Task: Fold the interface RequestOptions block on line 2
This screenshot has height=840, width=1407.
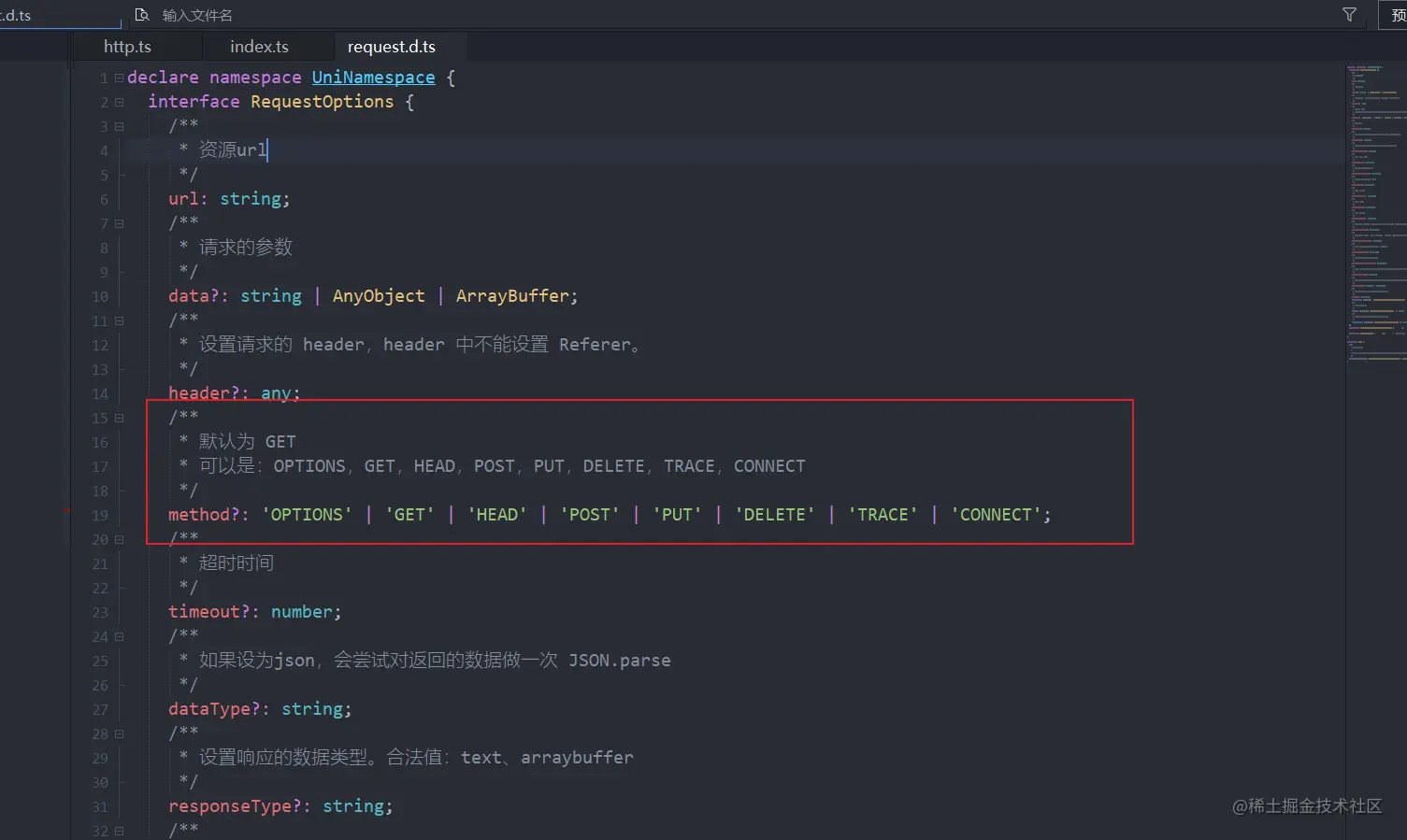Action: point(119,102)
